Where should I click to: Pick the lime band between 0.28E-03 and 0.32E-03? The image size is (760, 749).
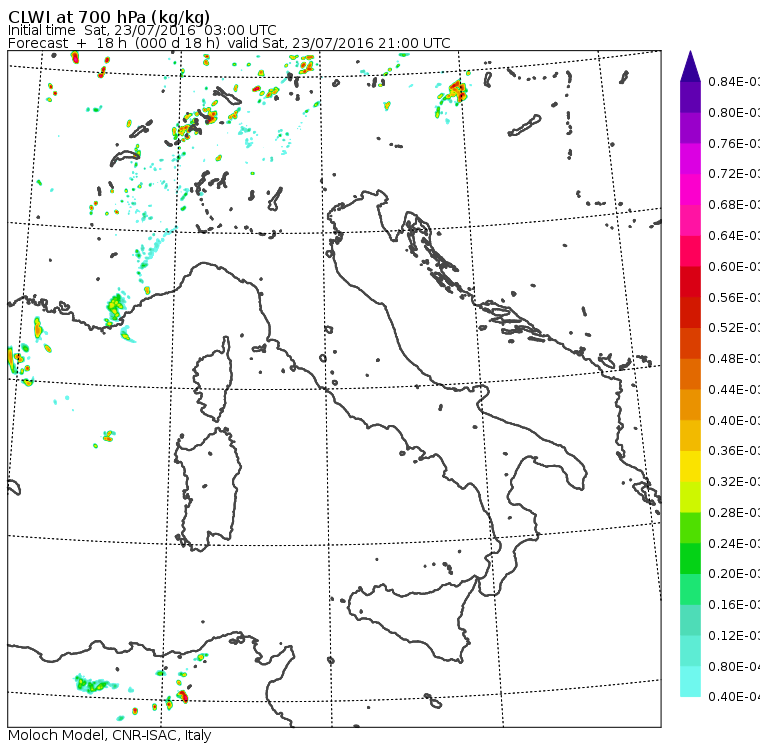pyautogui.click(x=690, y=497)
